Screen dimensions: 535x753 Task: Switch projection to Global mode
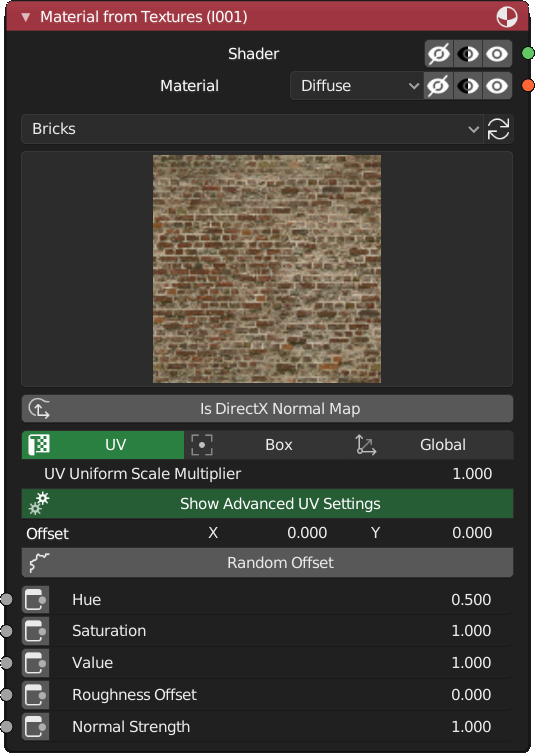click(x=431, y=445)
